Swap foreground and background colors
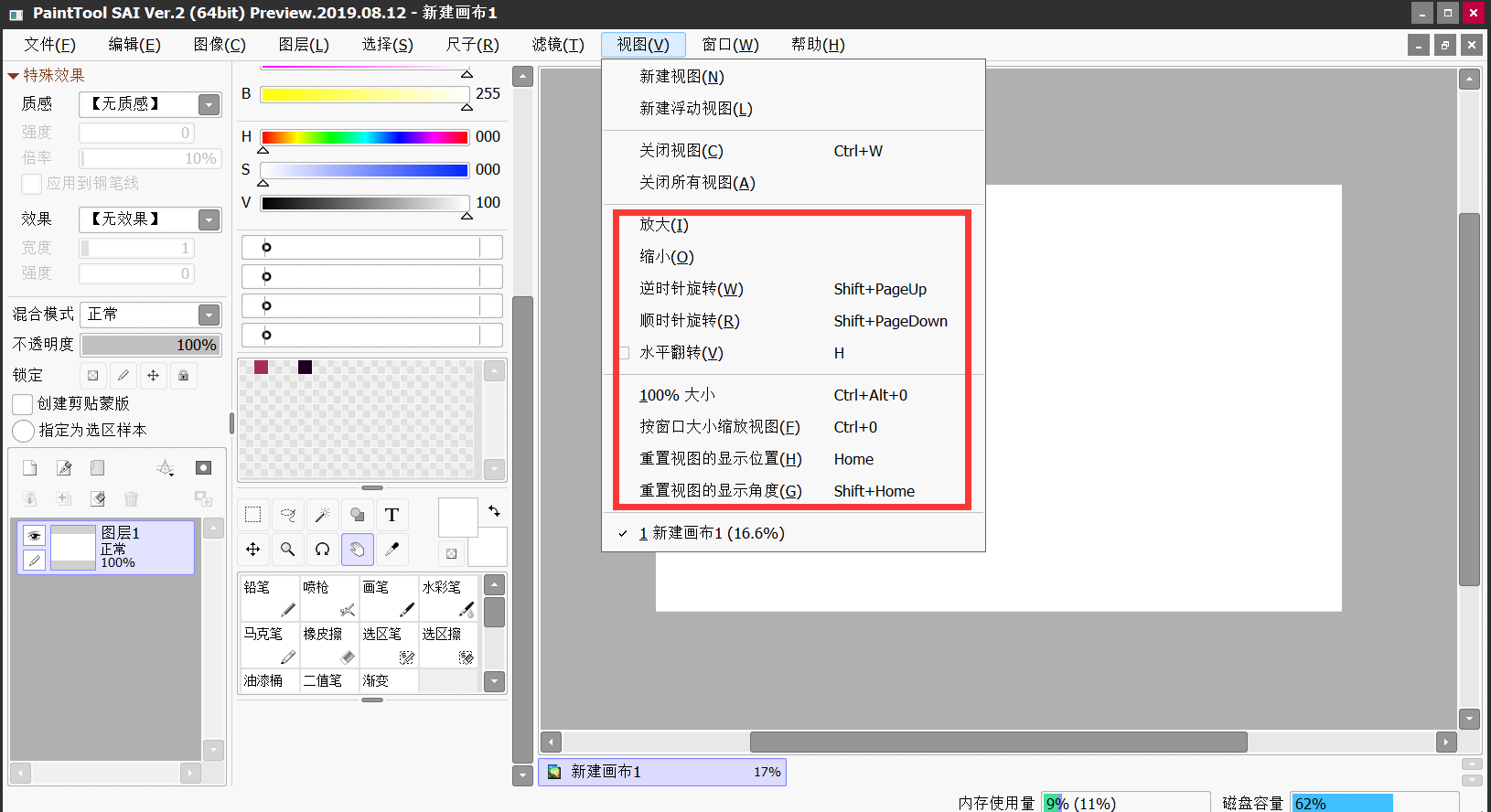Image resolution: width=1491 pixels, height=812 pixels. coord(494,511)
